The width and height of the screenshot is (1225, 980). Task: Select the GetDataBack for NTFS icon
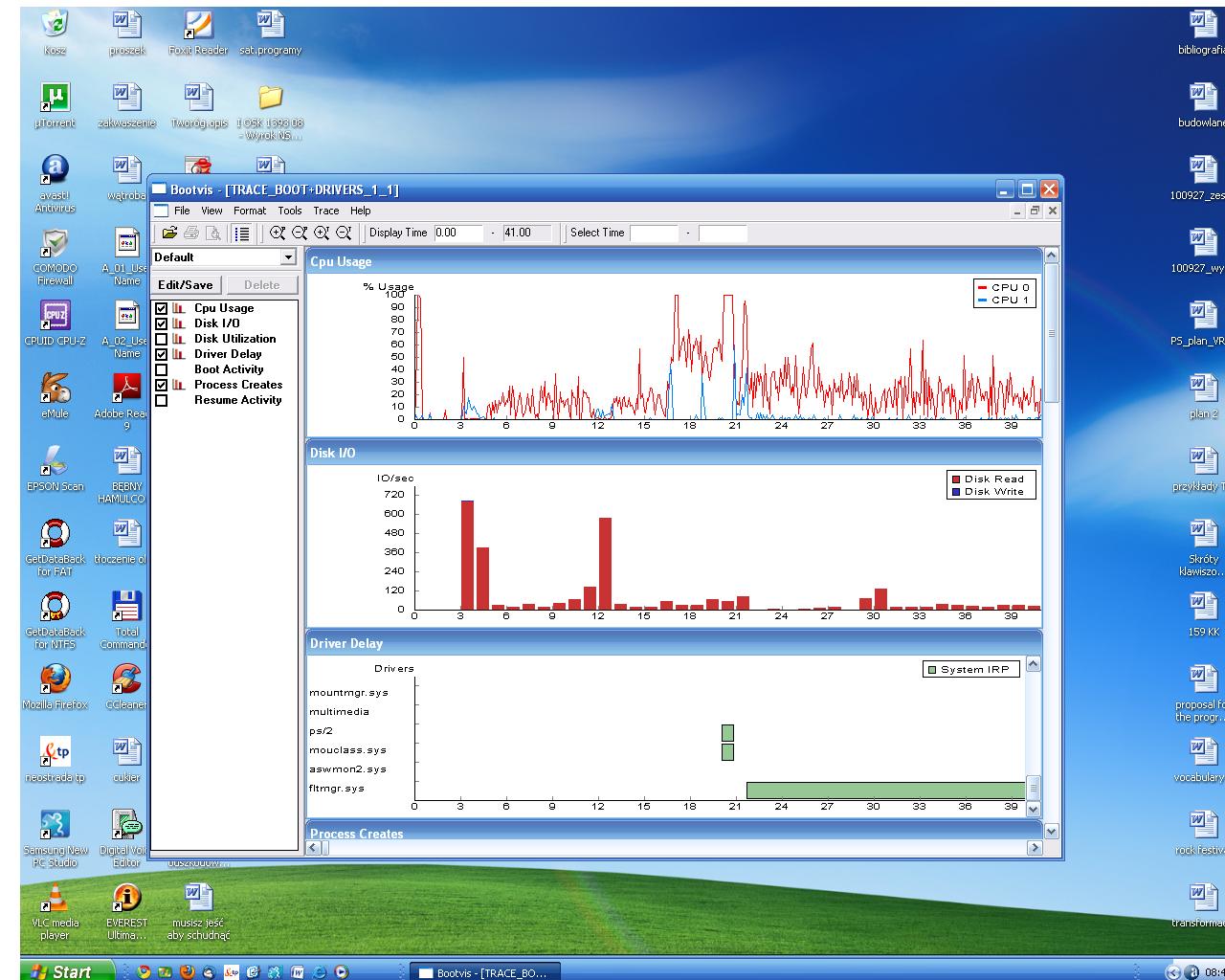pos(56,619)
